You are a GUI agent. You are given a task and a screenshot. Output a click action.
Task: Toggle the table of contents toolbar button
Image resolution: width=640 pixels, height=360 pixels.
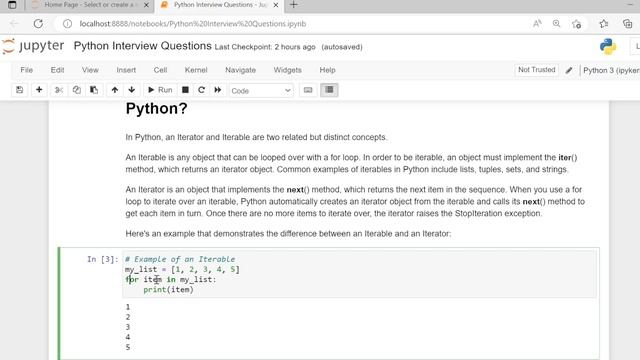tap(329, 90)
